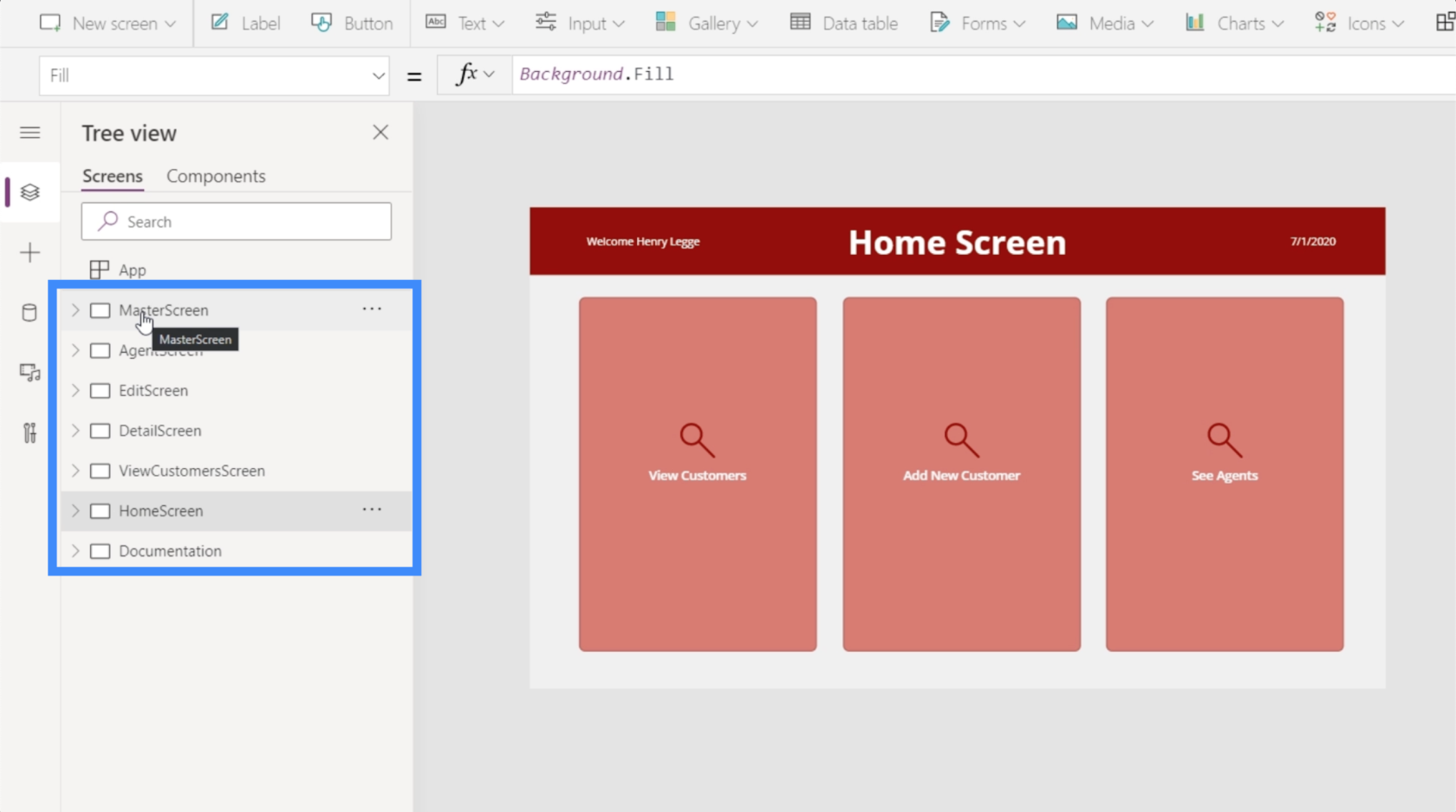The image size is (1456, 812).
Task: Click the New screen icon in toolbar
Action: [x=50, y=23]
